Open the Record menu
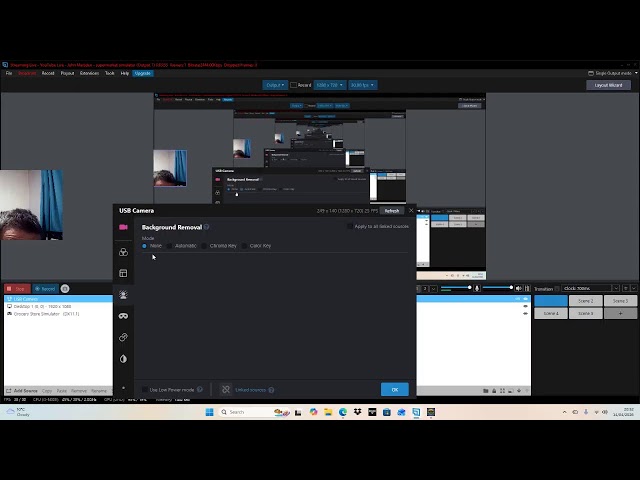The height and width of the screenshot is (480, 640). 48,73
